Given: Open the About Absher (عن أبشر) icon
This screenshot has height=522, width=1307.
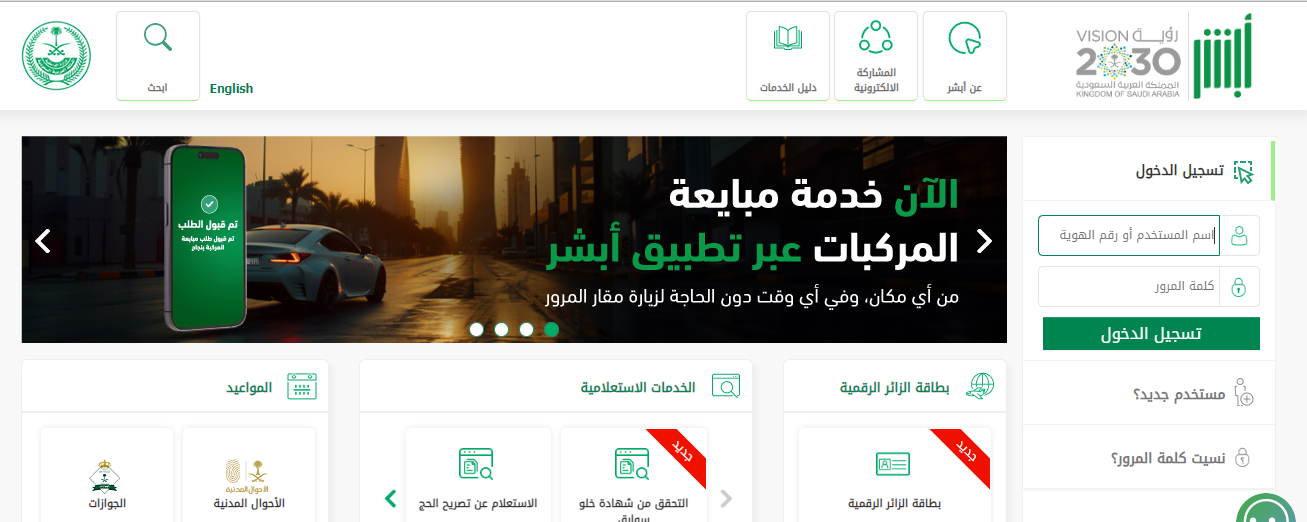Looking at the screenshot, I should click(x=964, y=39).
